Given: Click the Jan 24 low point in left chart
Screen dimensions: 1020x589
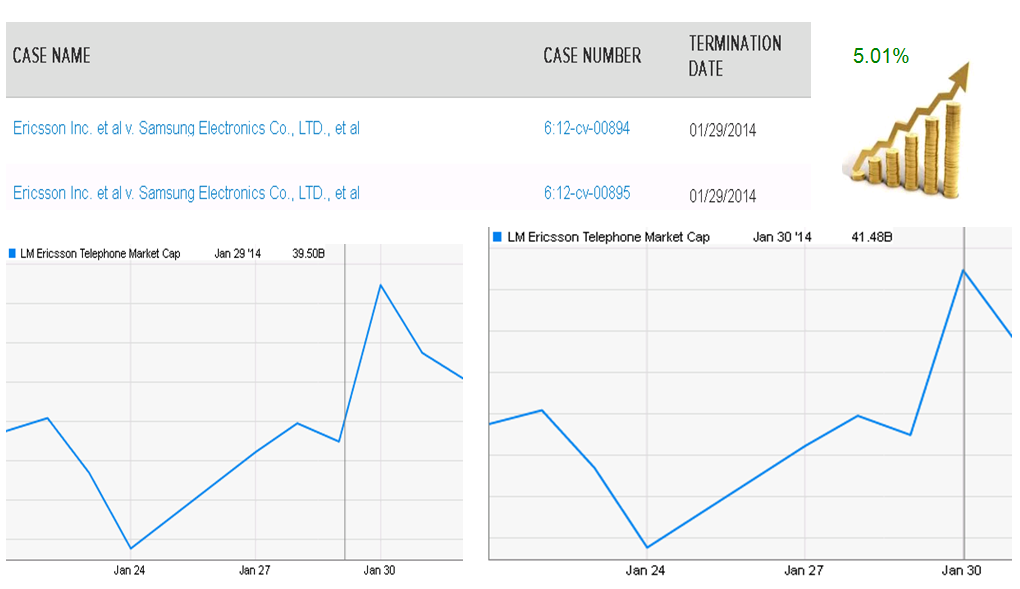Looking at the screenshot, I should [x=131, y=548].
